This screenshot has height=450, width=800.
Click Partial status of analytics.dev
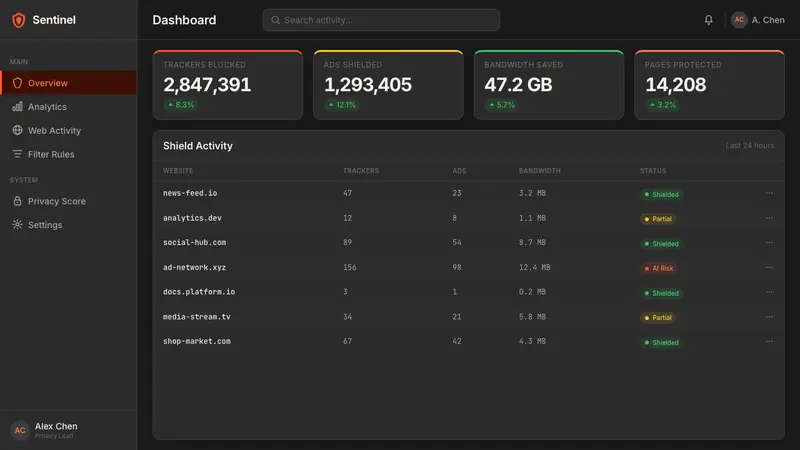pos(658,219)
